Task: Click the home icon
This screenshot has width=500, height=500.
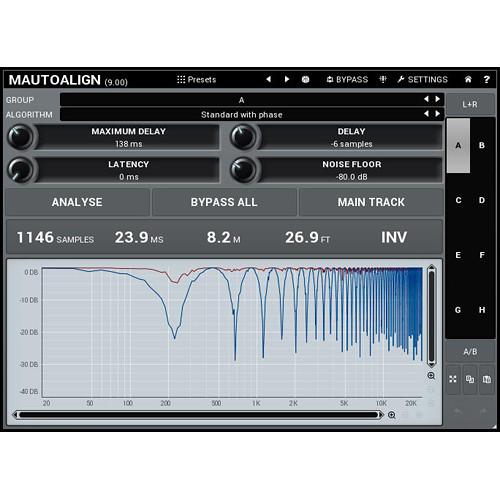Action: [x=468, y=79]
